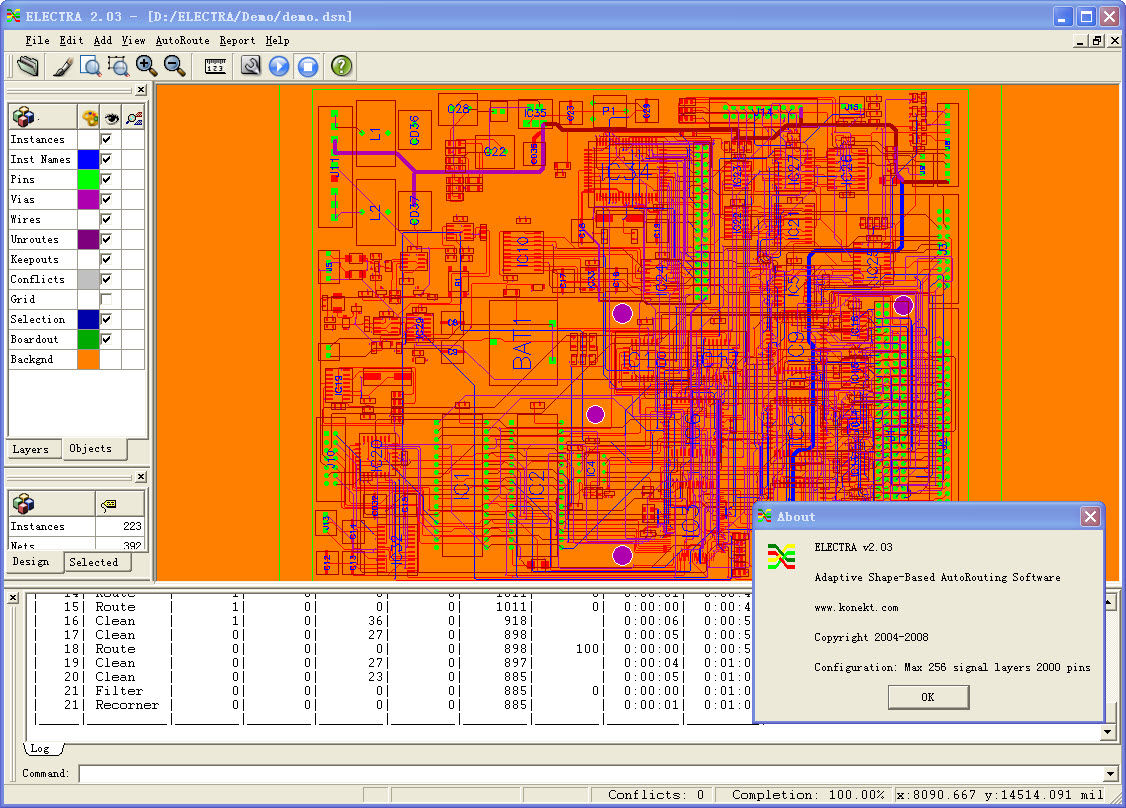Click the BAT1 component label on the board
The height and width of the screenshot is (808, 1126).
[x=522, y=344]
